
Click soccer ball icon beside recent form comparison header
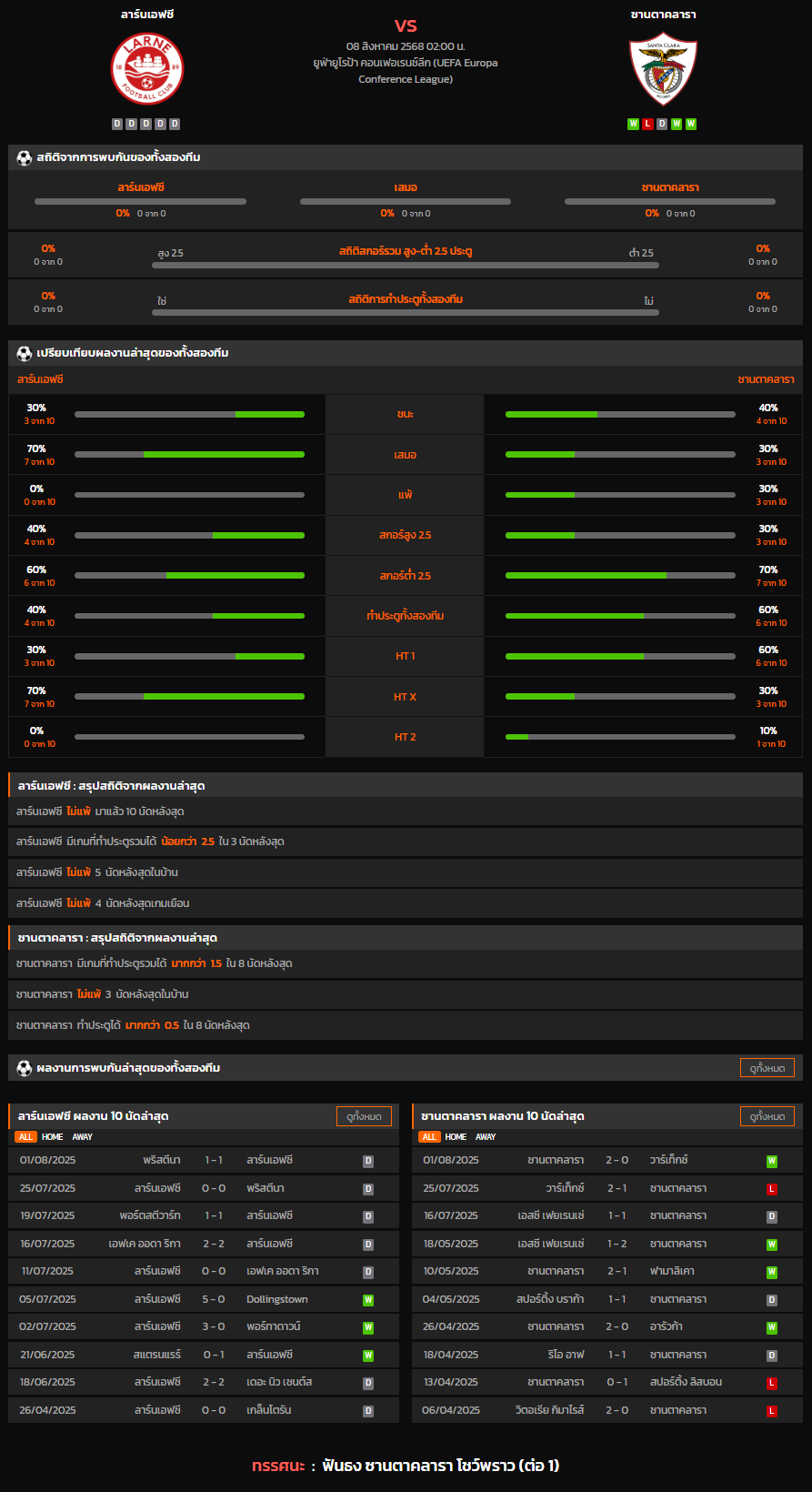tap(25, 353)
